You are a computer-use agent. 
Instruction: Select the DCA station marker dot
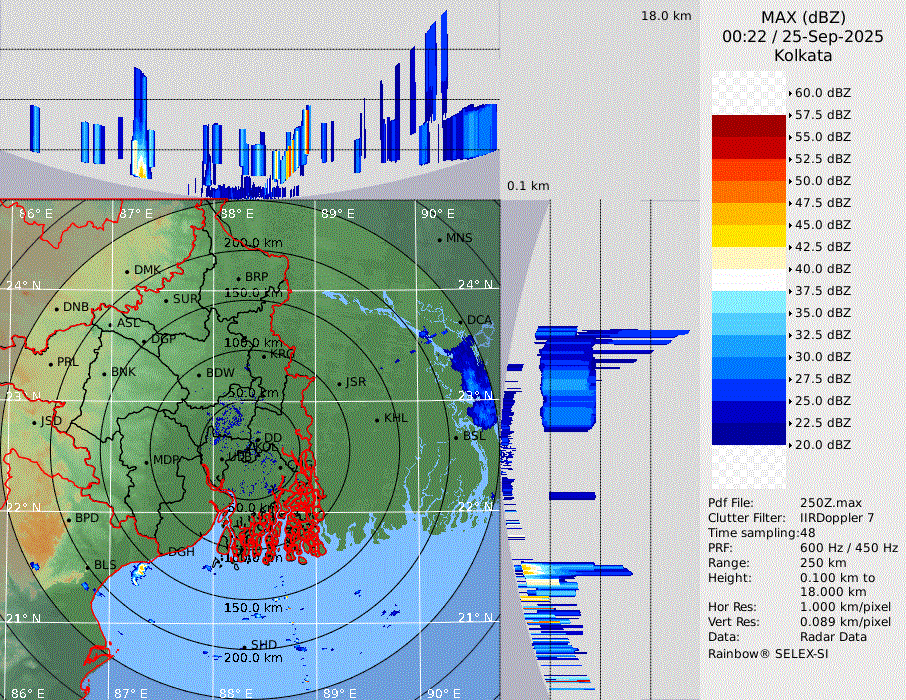tap(461, 321)
